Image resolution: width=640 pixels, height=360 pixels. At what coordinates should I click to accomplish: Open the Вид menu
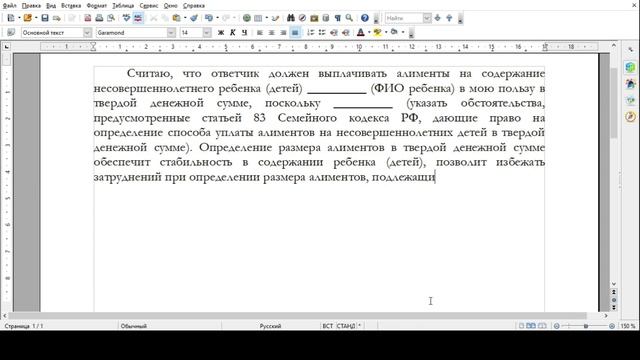51,6
